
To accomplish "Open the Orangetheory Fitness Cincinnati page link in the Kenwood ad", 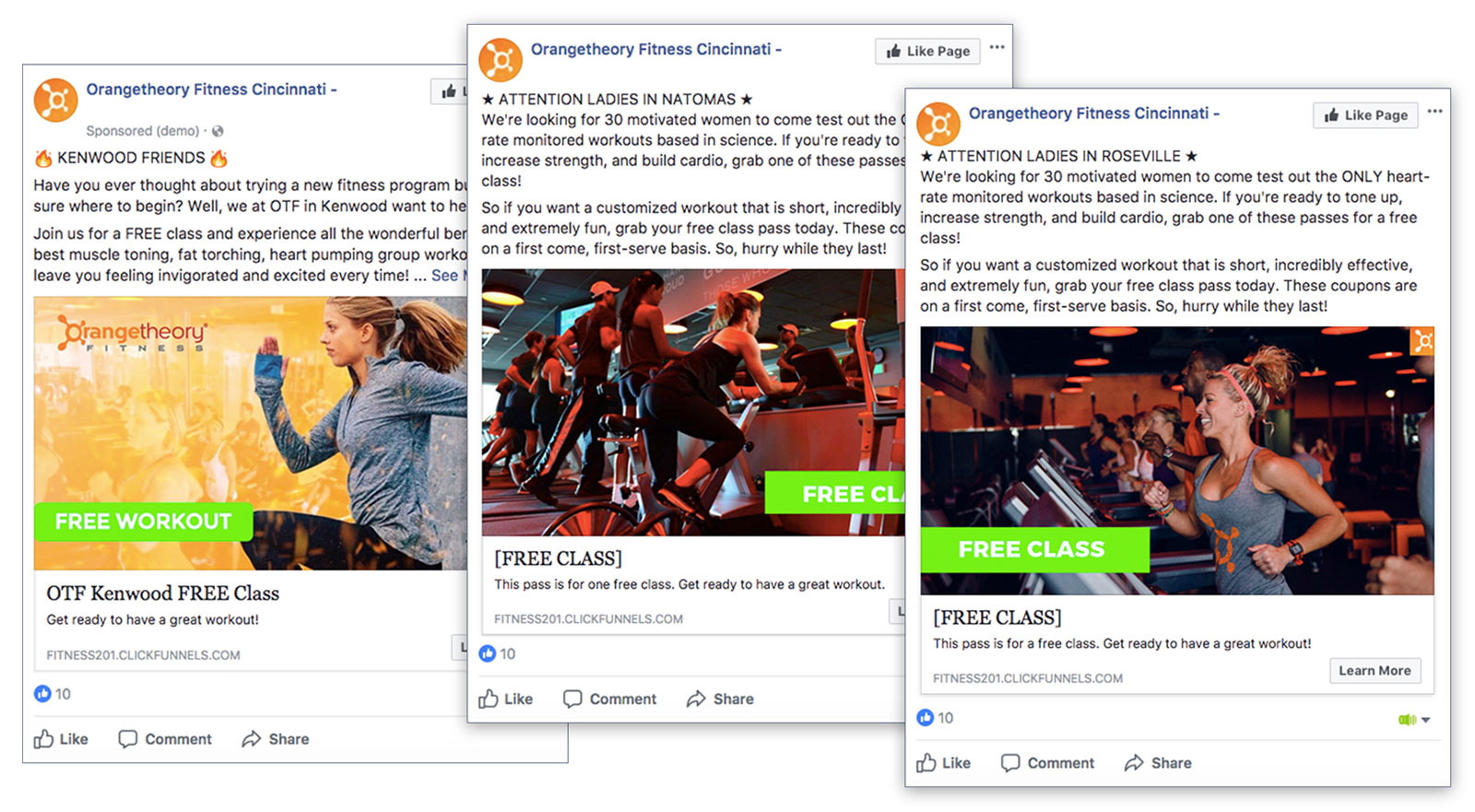I will pos(206,89).
